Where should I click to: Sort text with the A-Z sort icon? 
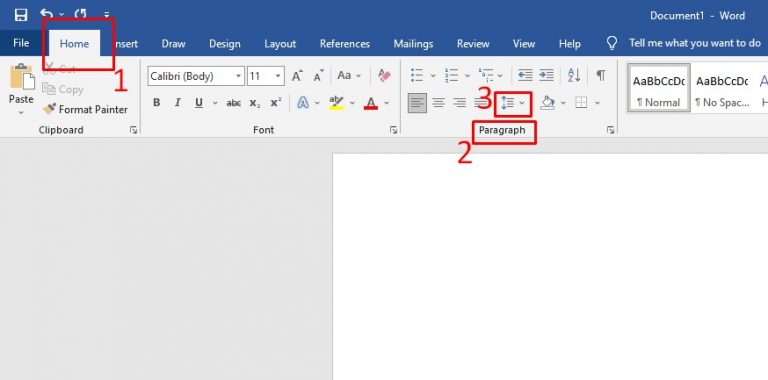point(574,75)
